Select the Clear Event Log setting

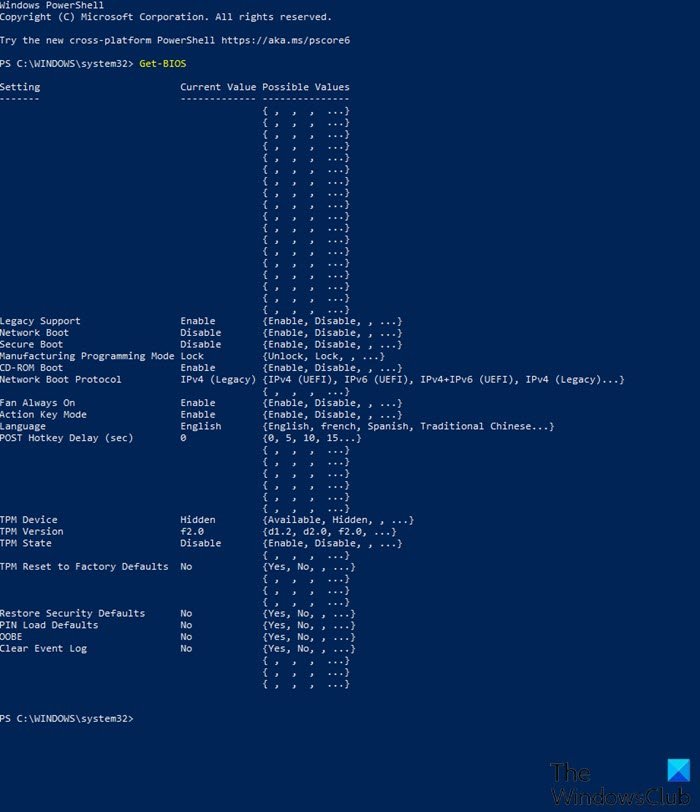[44, 648]
